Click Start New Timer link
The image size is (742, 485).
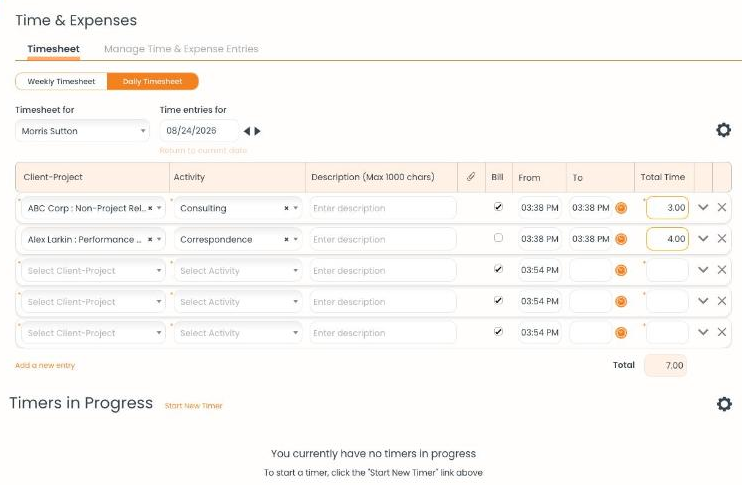(x=193, y=406)
